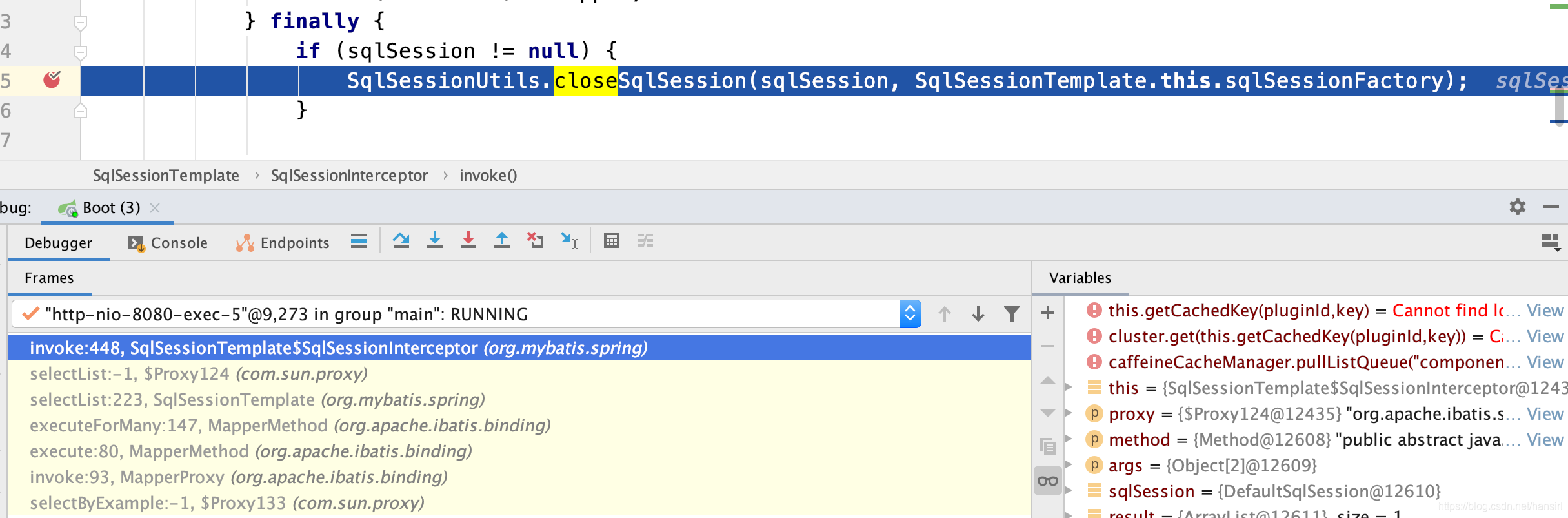Click the layout settings icon at right

tap(1551, 242)
